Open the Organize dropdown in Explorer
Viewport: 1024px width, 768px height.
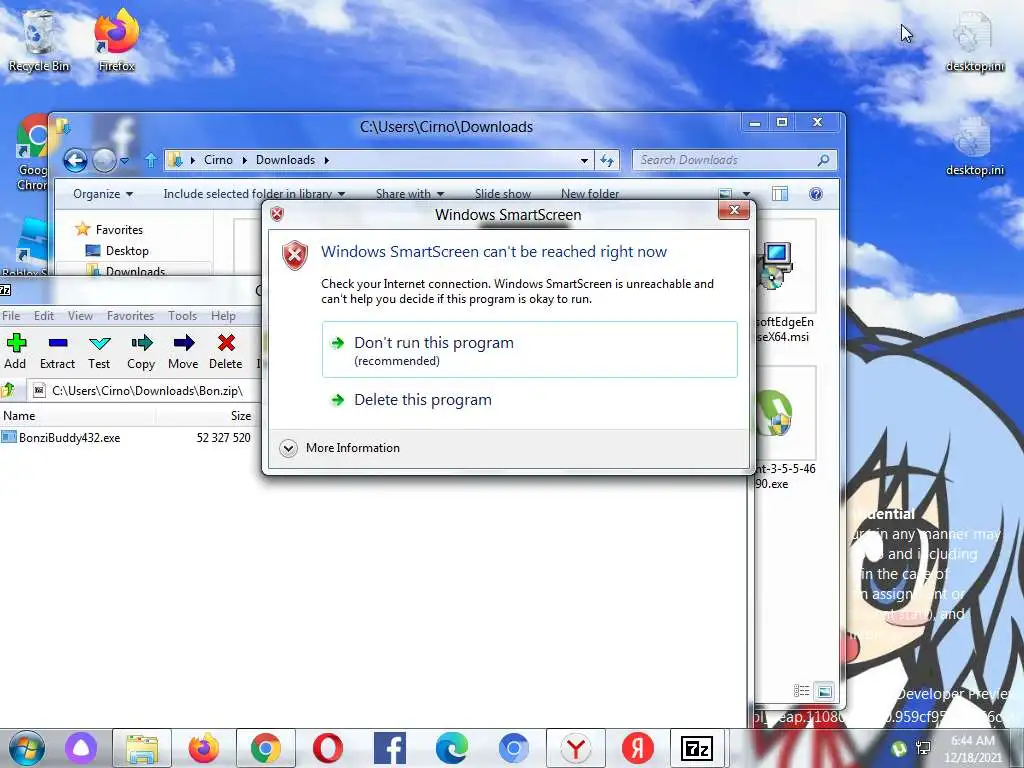click(x=103, y=194)
